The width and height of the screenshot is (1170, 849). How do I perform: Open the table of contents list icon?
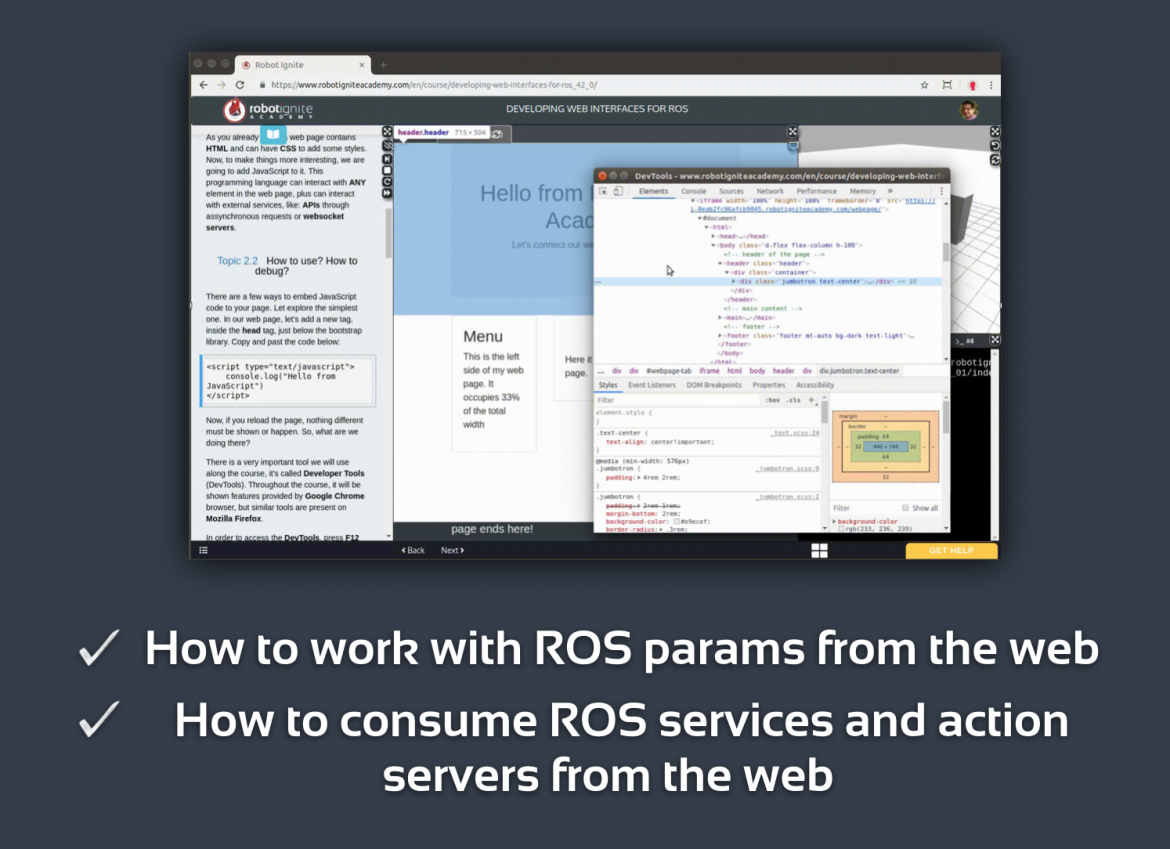click(x=204, y=551)
